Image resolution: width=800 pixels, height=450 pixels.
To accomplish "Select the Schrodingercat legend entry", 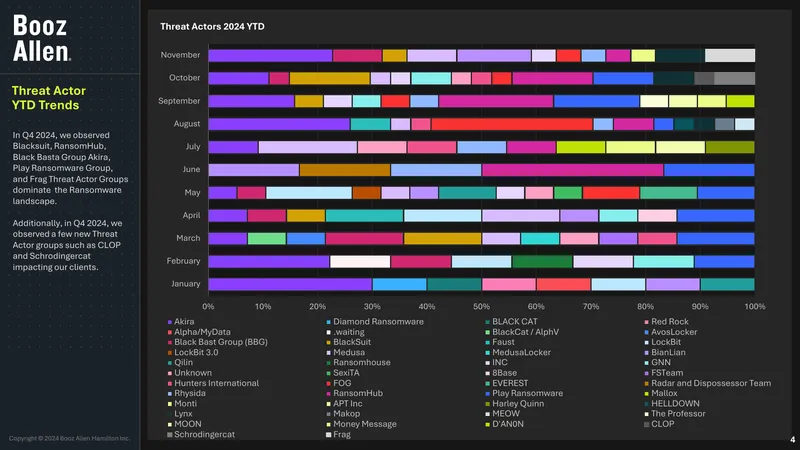I will coord(201,435).
